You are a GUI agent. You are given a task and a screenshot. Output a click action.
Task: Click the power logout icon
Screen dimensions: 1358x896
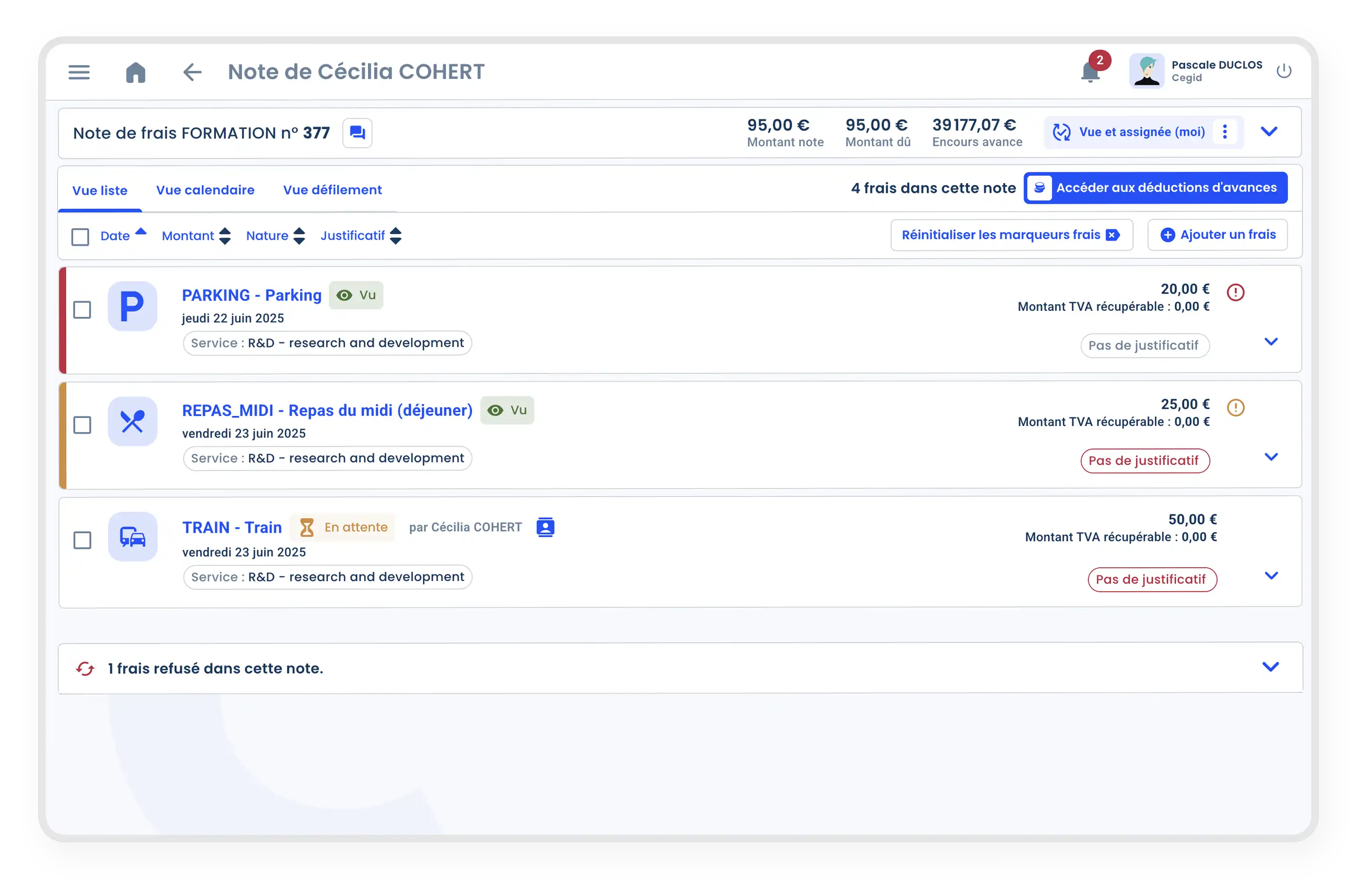(1283, 71)
